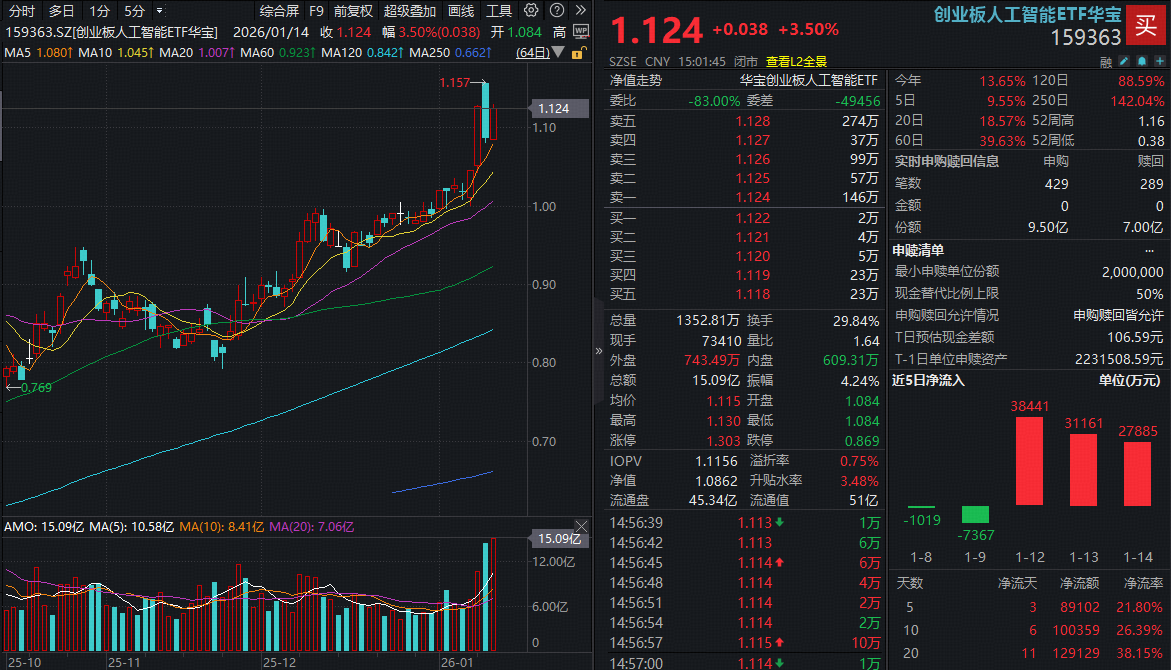Open the 画线 drawing tool
Image resolution: width=1171 pixels, height=670 pixels.
[x=461, y=11]
